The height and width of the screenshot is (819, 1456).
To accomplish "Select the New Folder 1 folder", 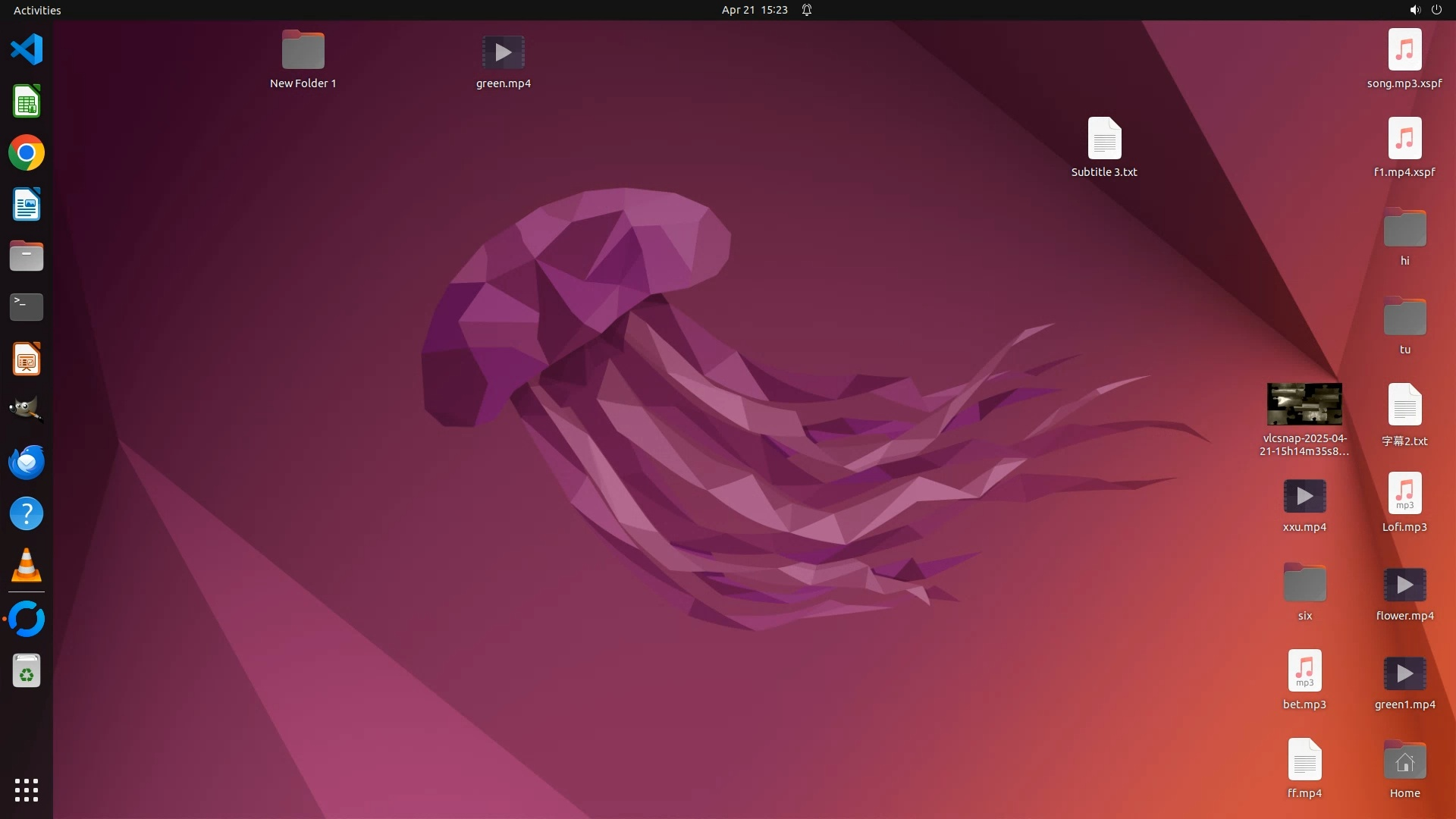I will click(x=303, y=52).
